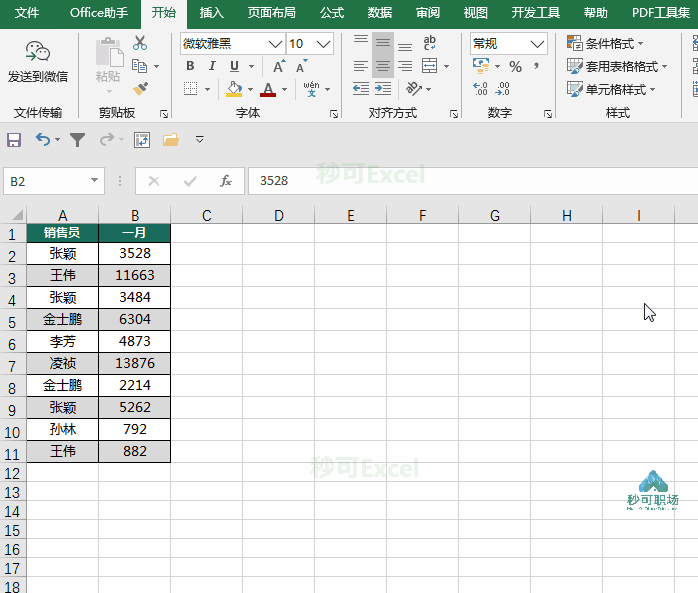
Task: Click the cell borders icon
Action: (191, 89)
